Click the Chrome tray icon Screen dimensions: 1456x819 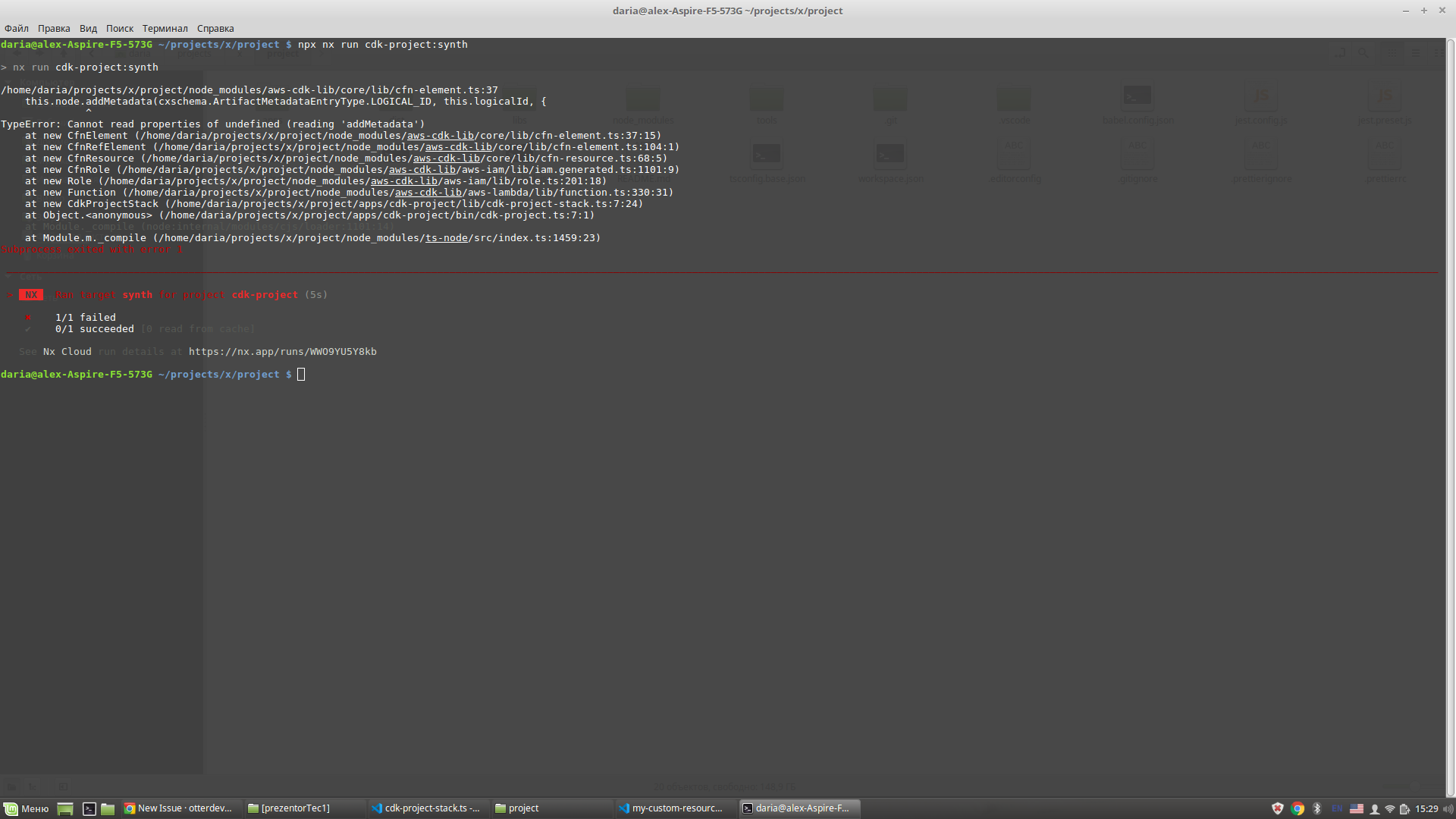pos(1298,808)
